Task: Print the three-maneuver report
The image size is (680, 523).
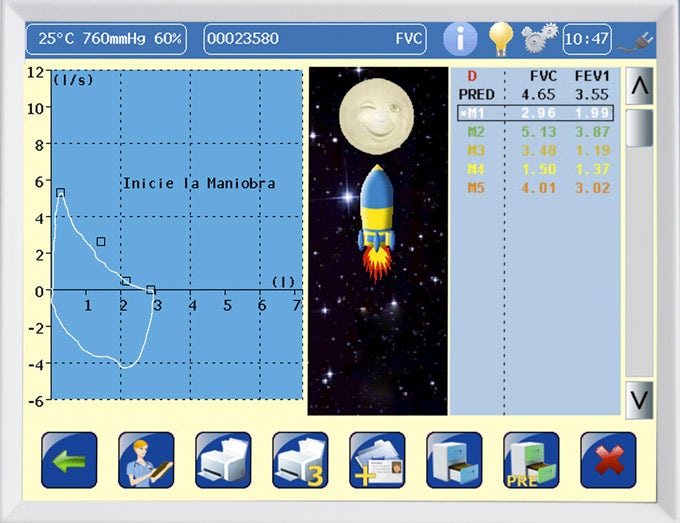Action: click(x=300, y=460)
